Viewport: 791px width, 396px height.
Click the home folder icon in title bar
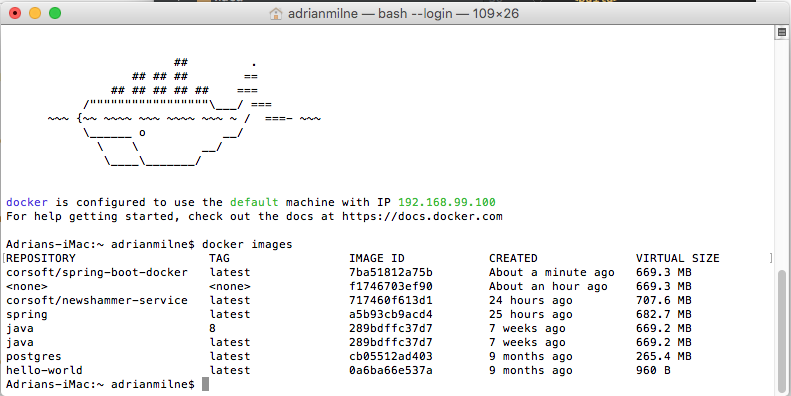(276, 13)
